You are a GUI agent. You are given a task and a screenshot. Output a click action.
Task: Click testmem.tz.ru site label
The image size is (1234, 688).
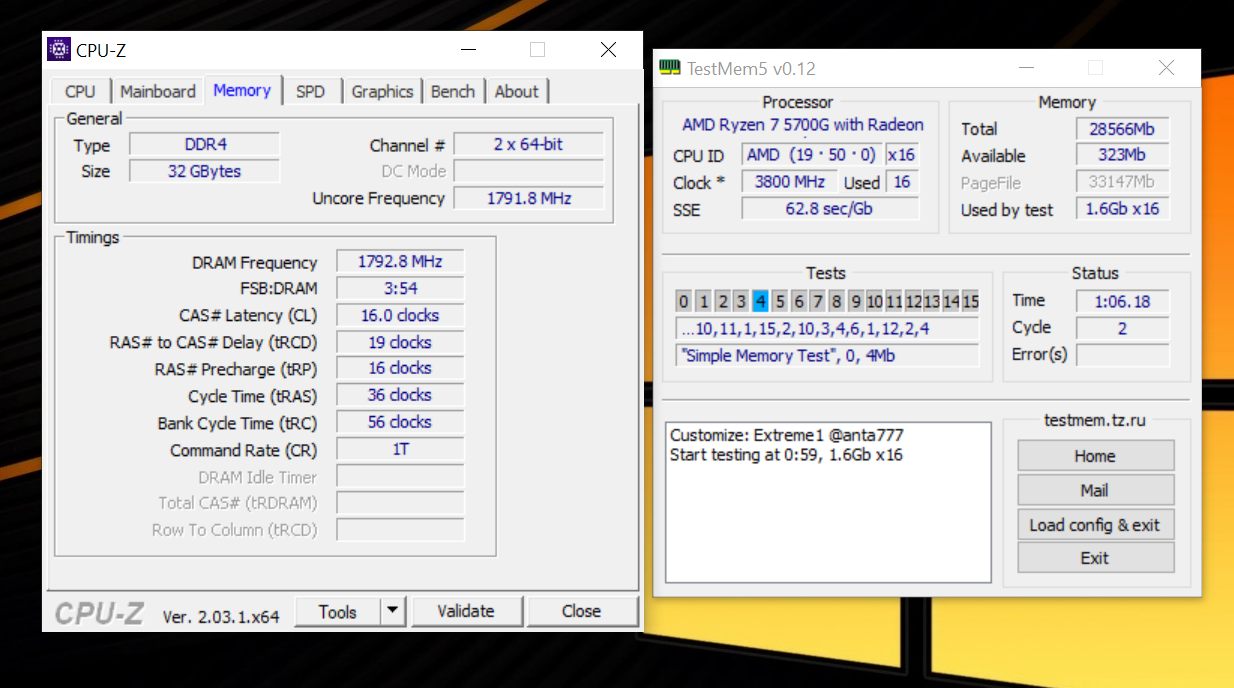1095,421
